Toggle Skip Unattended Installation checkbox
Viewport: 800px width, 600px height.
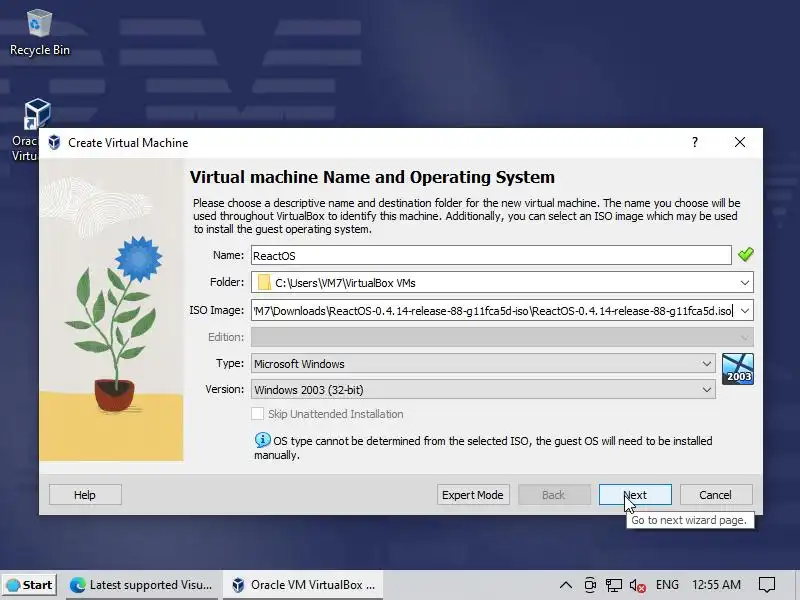pyautogui.click(x=258, y=413)
